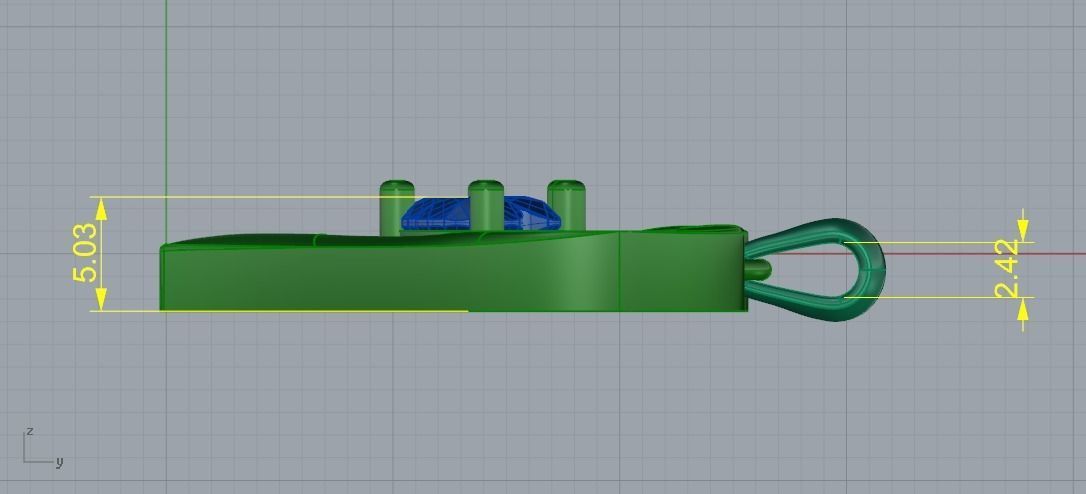This screenshot has width=1086, height=494.
Task: Click the z-y axis indicator icon
Action: click(x=43, y=448)
